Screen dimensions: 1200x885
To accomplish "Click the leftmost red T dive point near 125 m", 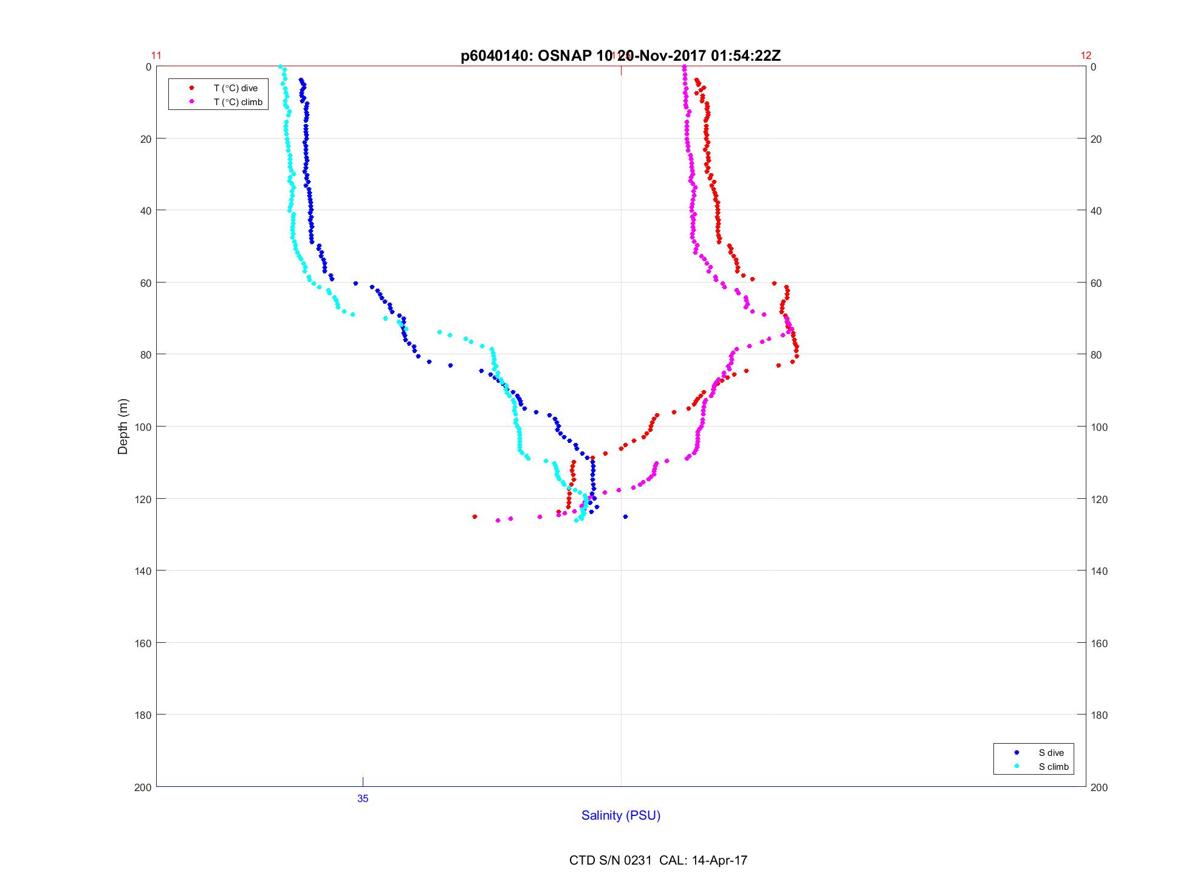I will point(474,517).
